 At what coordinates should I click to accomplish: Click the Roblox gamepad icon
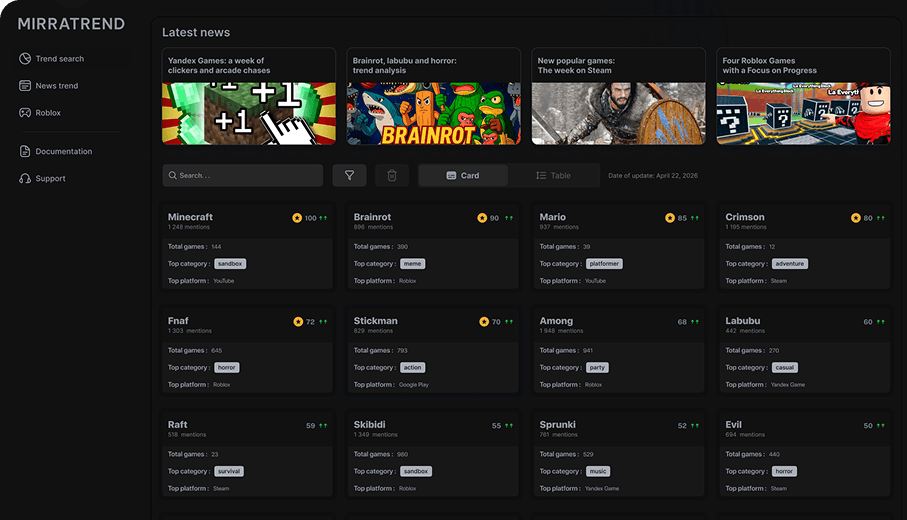coord(25,113)
